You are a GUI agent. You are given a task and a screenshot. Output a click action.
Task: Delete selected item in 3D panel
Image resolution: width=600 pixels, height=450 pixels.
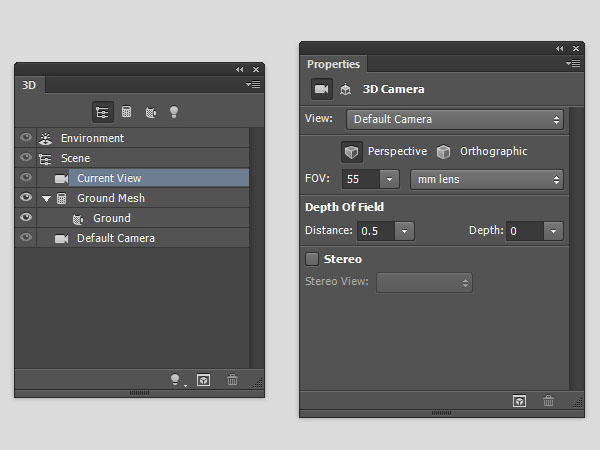point(233,380)
